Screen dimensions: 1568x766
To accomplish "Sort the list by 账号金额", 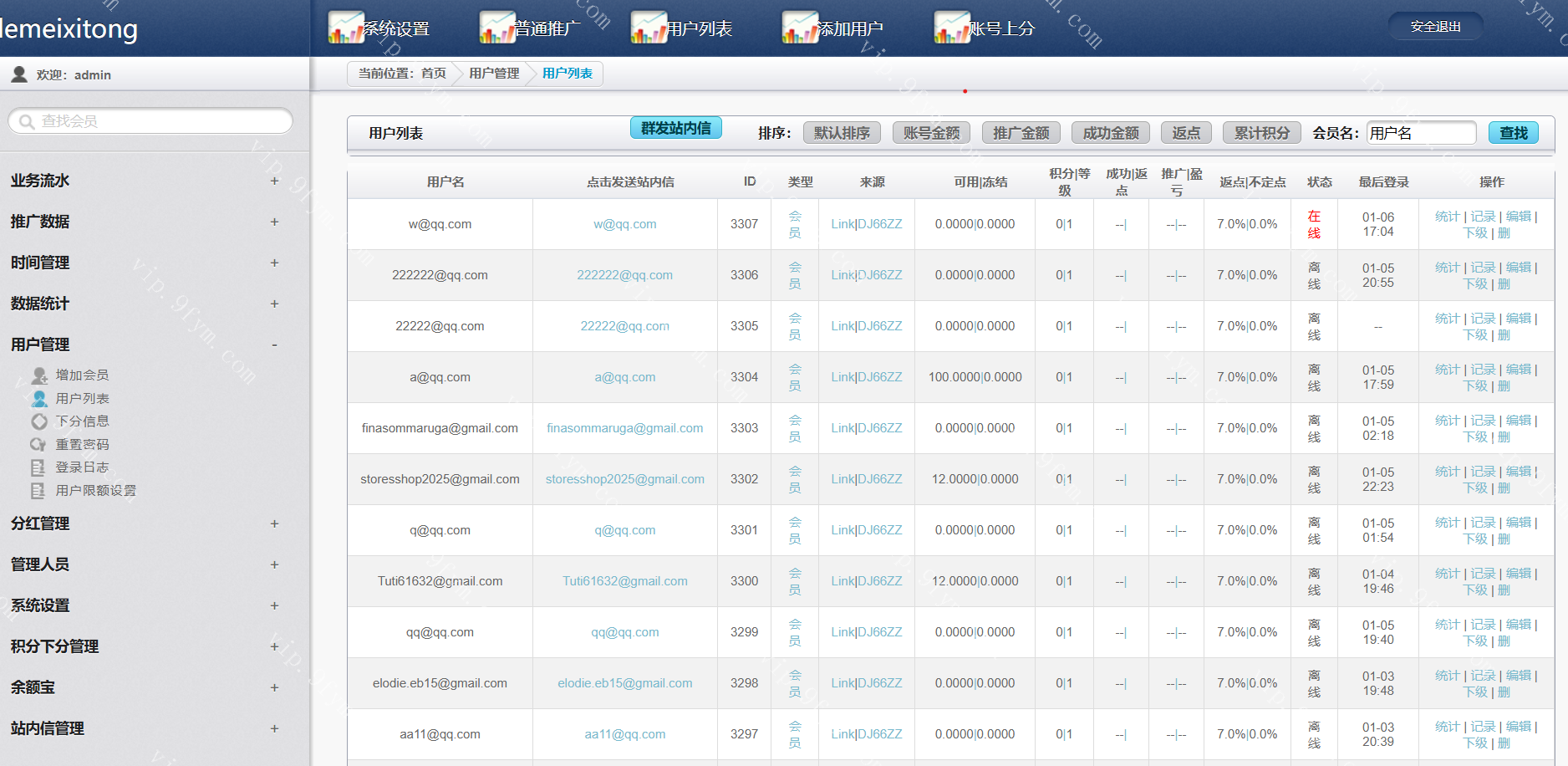I will tap(931, 133).
